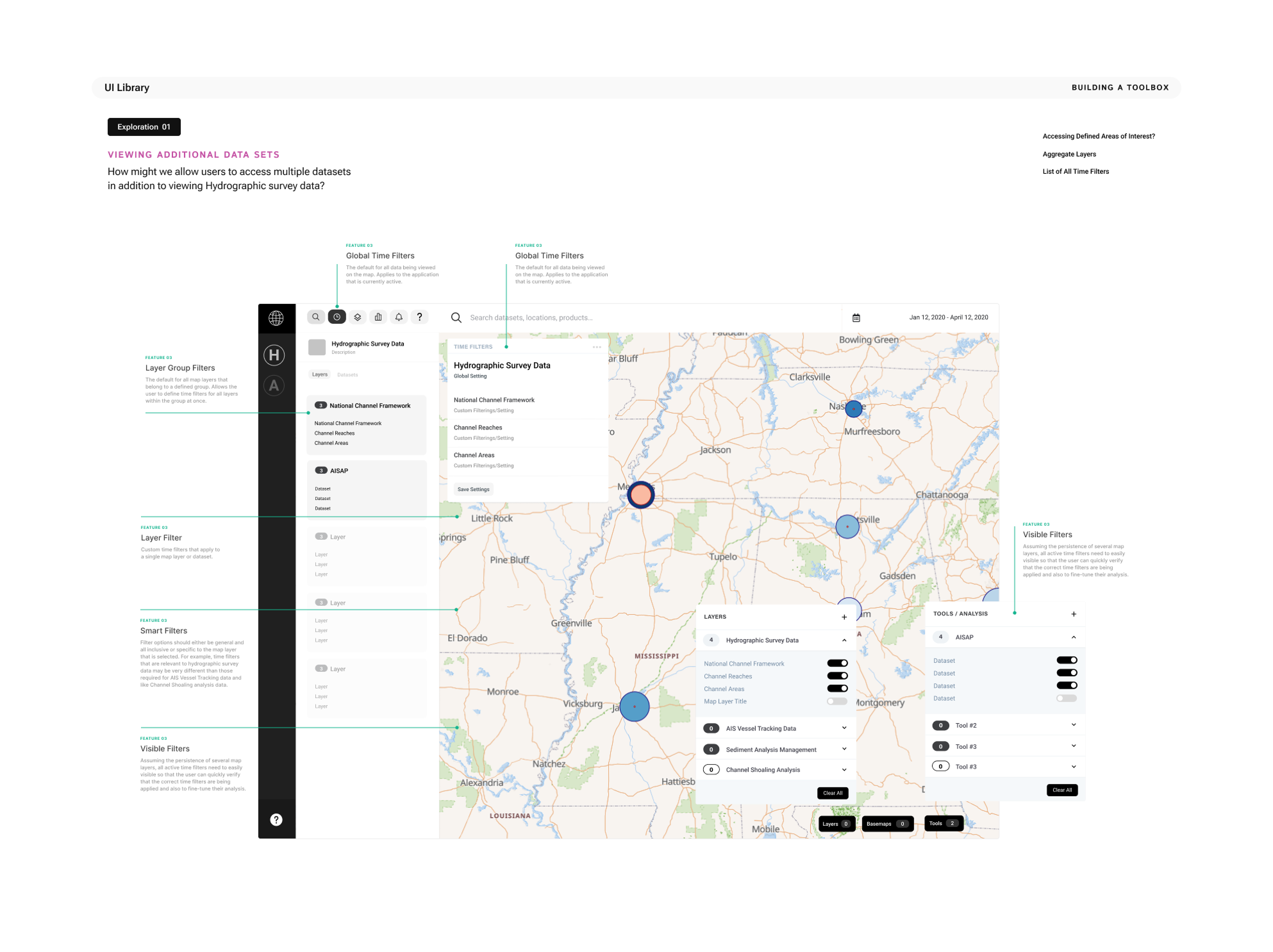Expand Channel Shoaling Analysis group

point(844,770)
